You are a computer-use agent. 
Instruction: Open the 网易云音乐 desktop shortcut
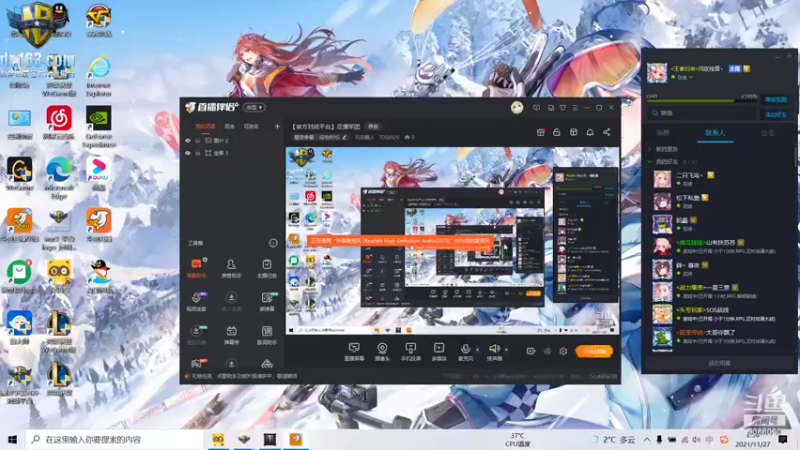pyautogui.click(x=59, y=122)
